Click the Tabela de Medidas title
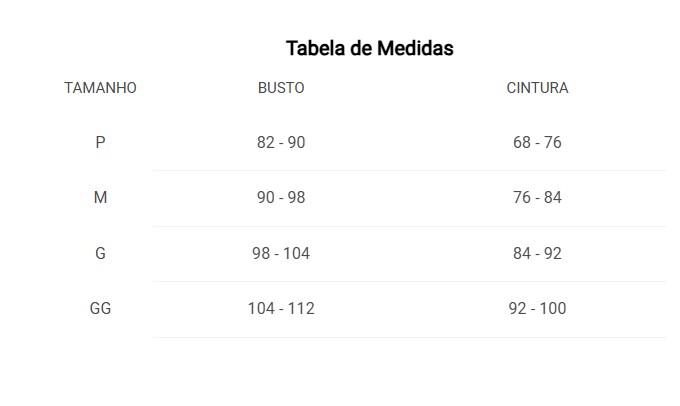The image size is (680, 406). (369, 48)
